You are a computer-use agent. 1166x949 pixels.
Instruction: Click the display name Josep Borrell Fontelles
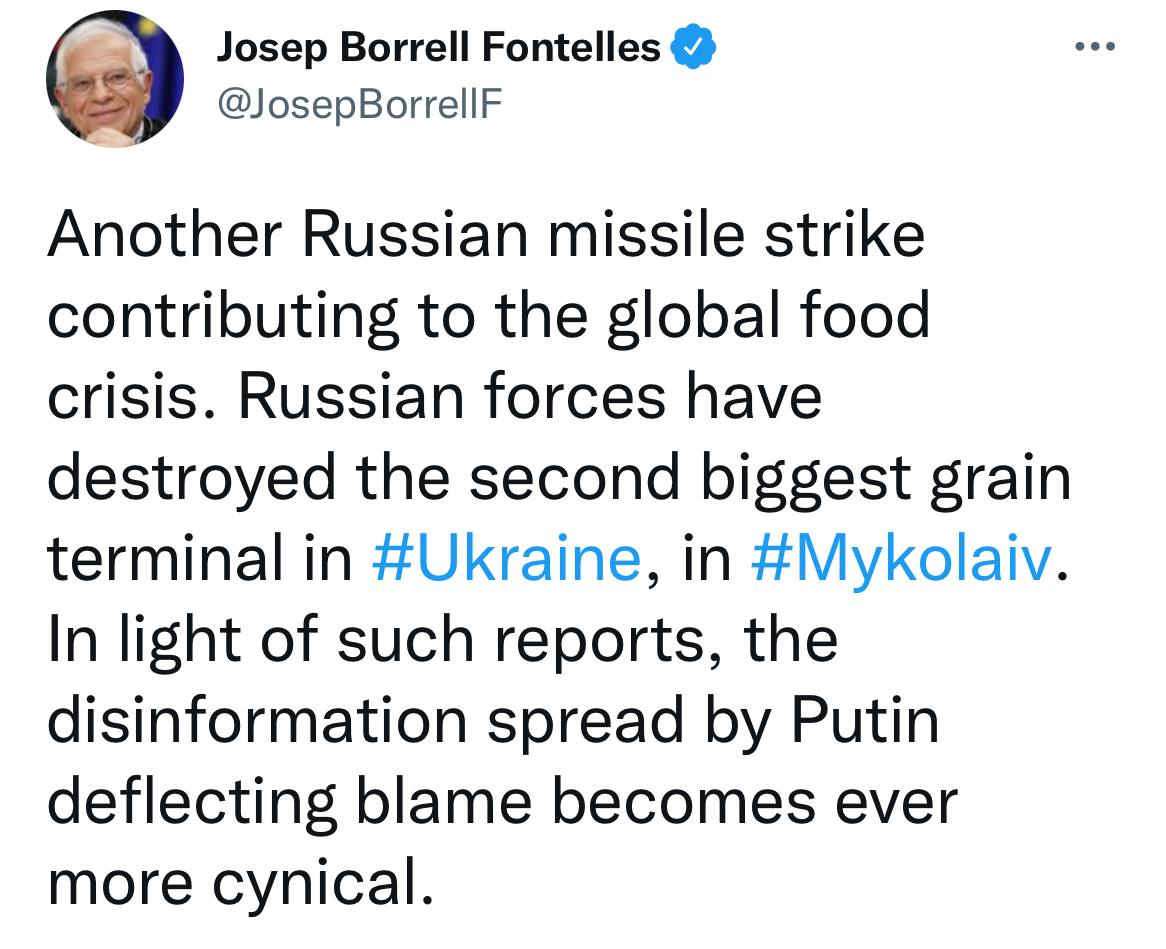click(x=438, y=48)
